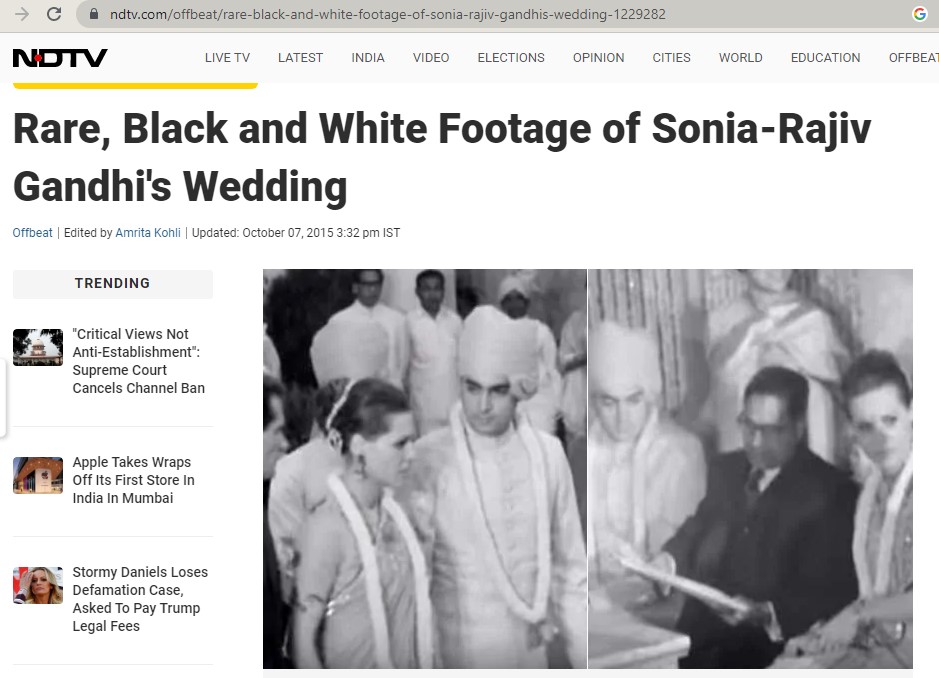Open the WORLD news section

point(740,57)
